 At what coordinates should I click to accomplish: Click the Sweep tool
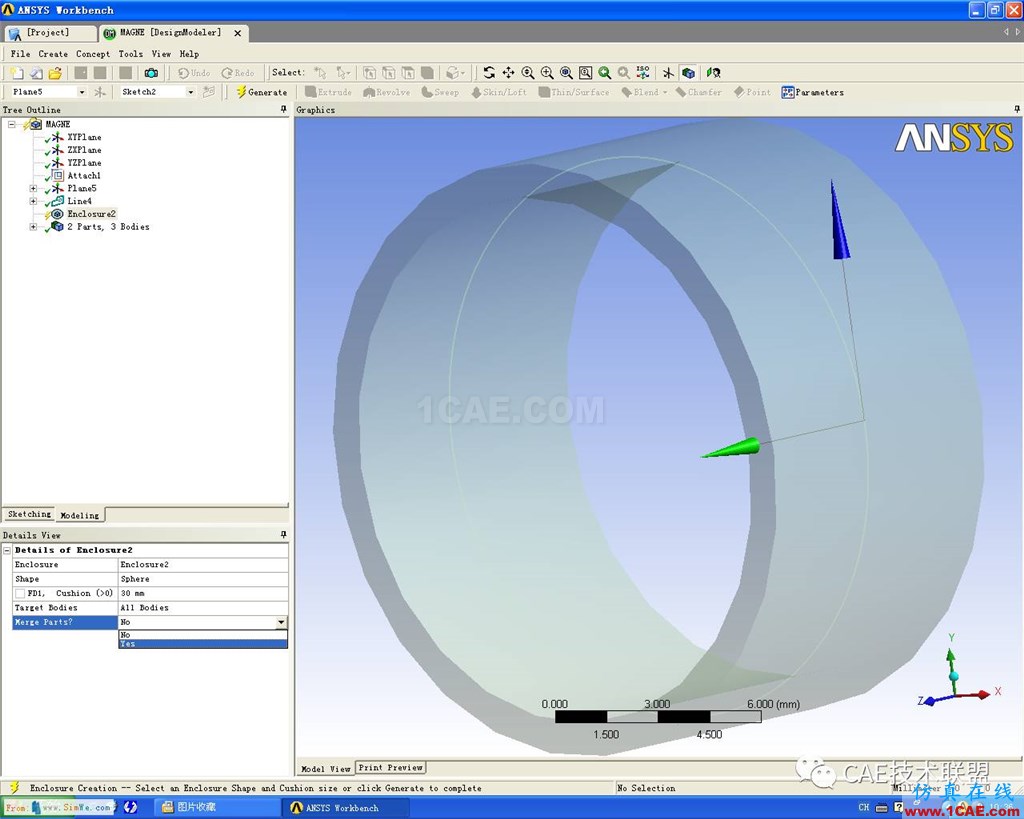click(440, 92)
